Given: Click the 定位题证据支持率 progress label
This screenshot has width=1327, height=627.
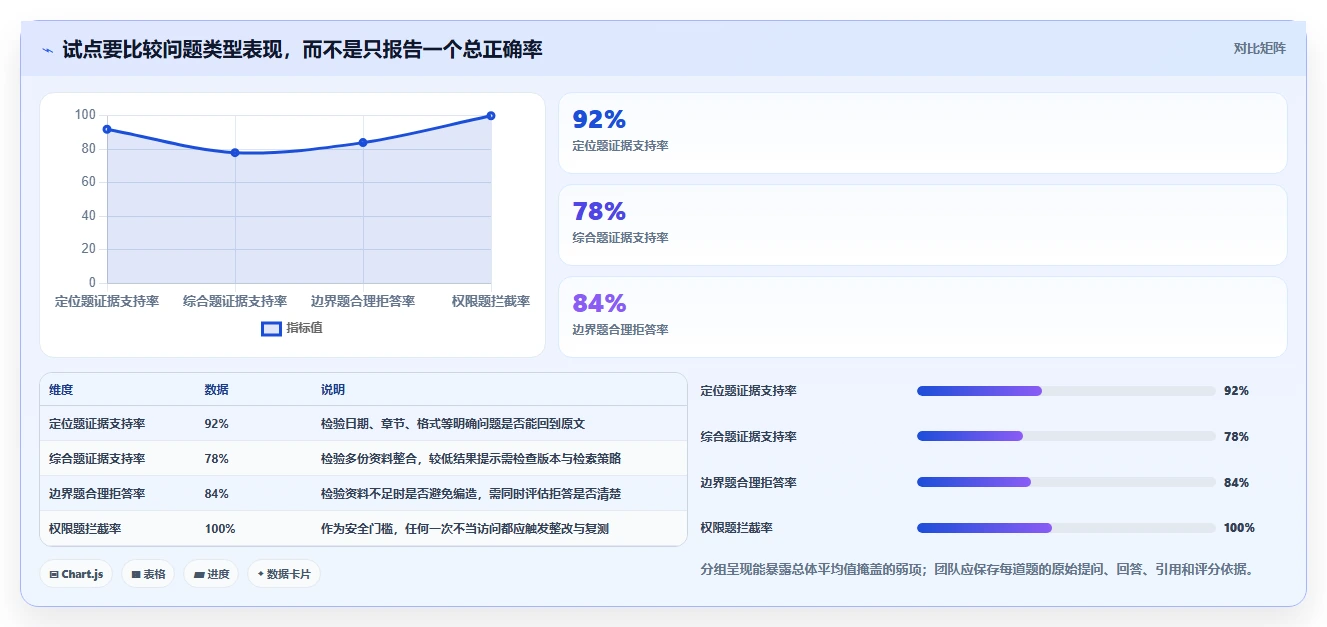Looking at the screenshot, I should (x=749, y=391).
